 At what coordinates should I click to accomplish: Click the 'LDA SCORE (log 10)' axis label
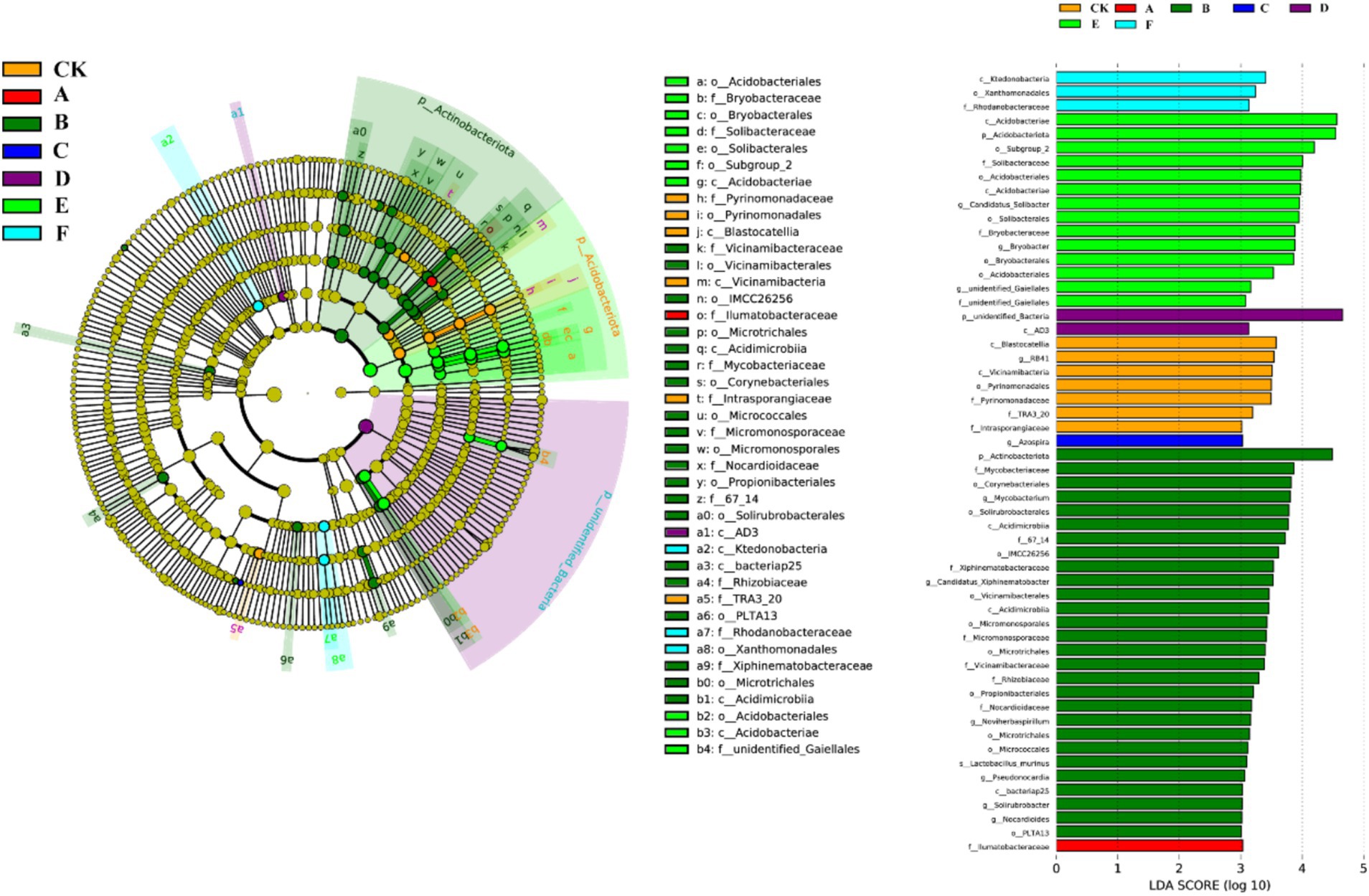pyautogui.click(x=1209, y=885)
